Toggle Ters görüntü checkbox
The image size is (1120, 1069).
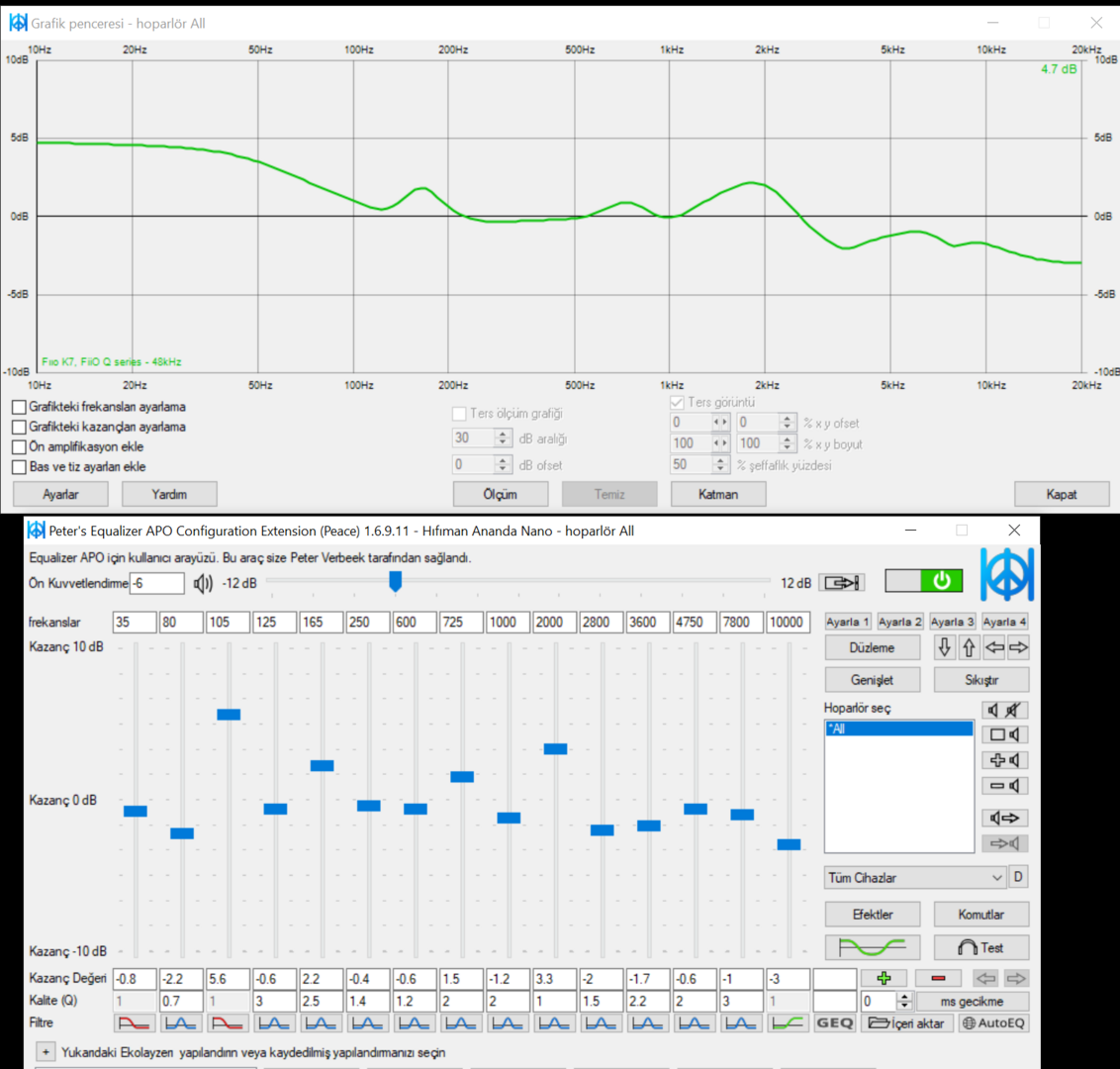point(677,403)
